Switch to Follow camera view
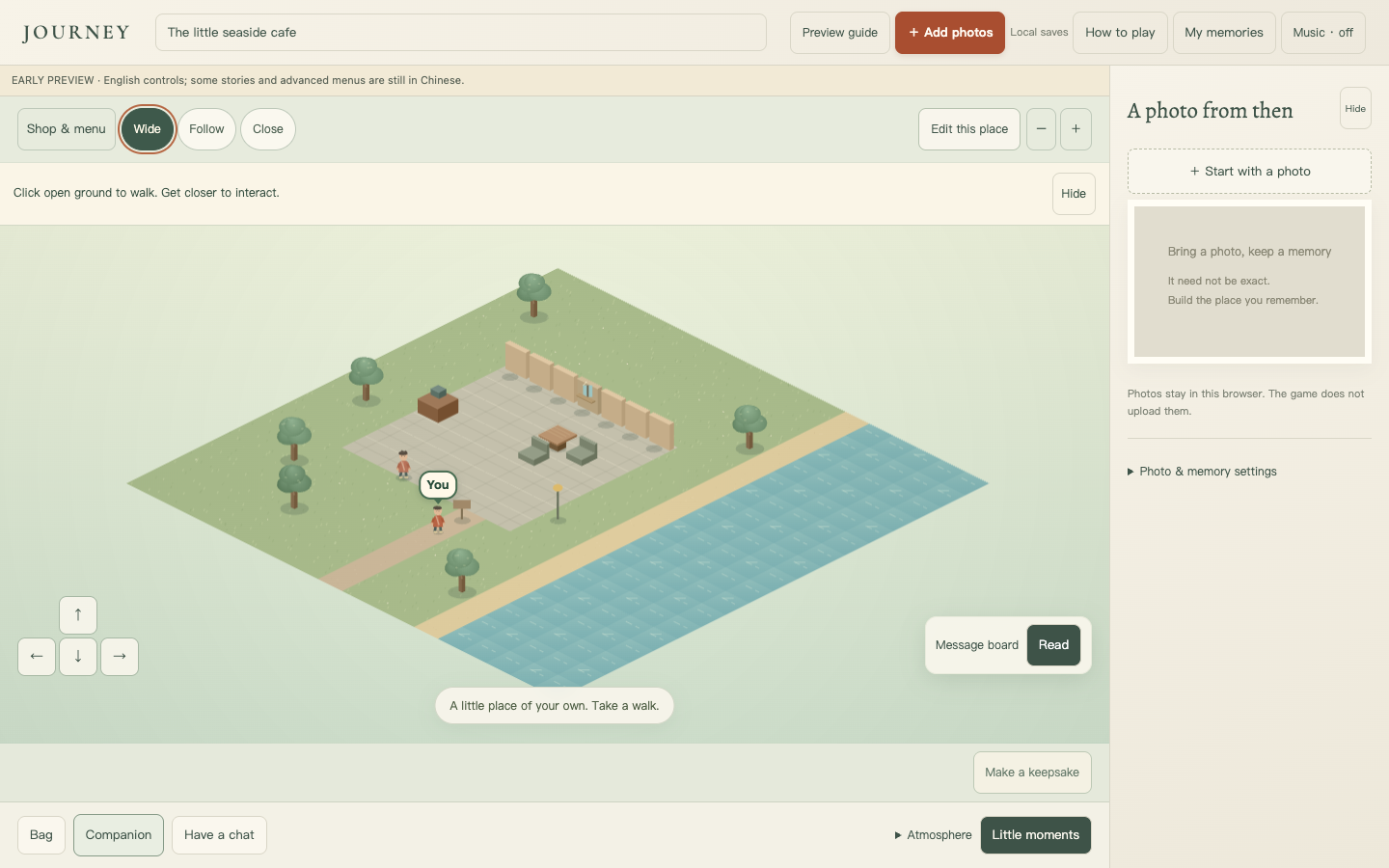 (206, 129)
